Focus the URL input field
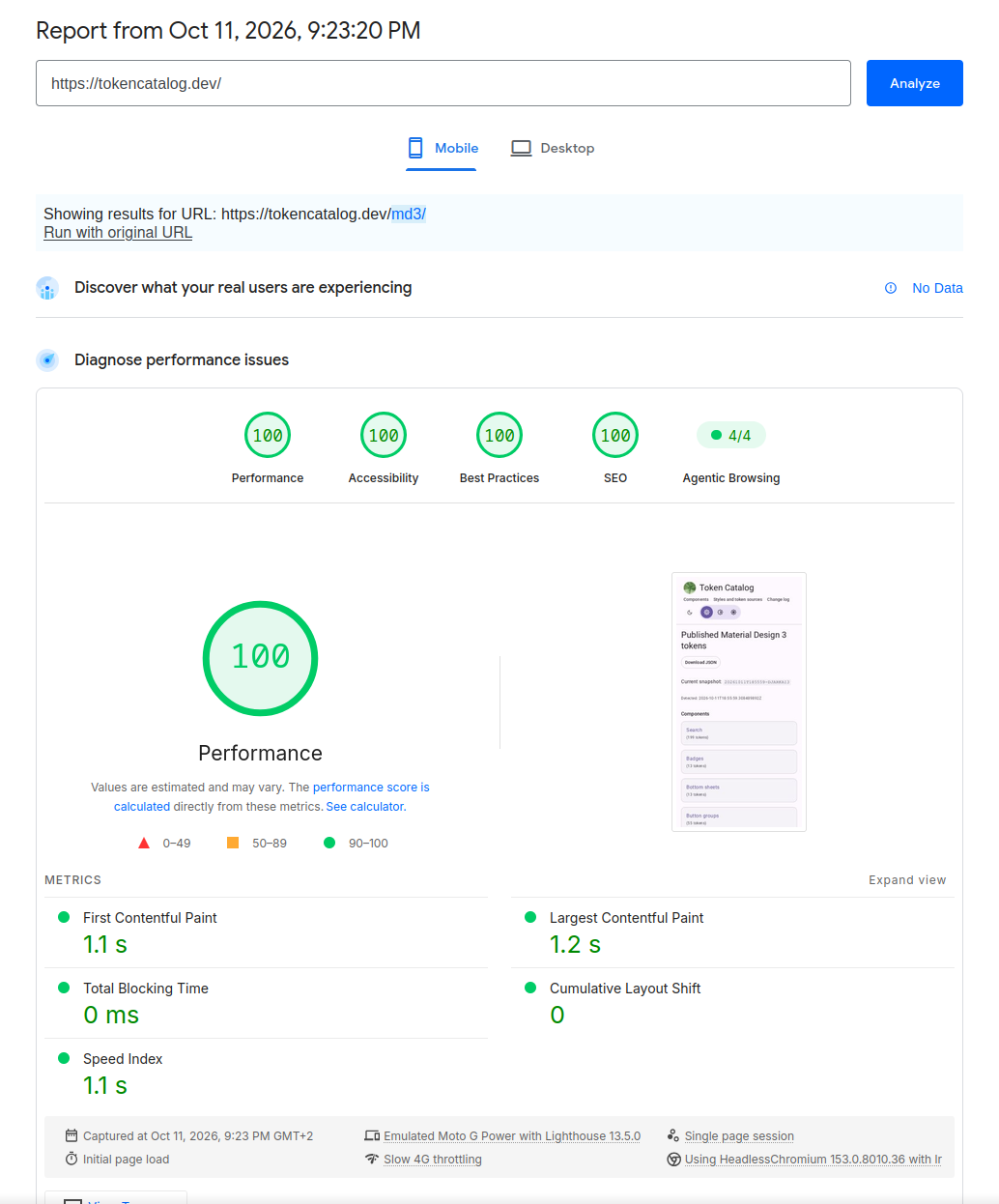 point(443,83)
